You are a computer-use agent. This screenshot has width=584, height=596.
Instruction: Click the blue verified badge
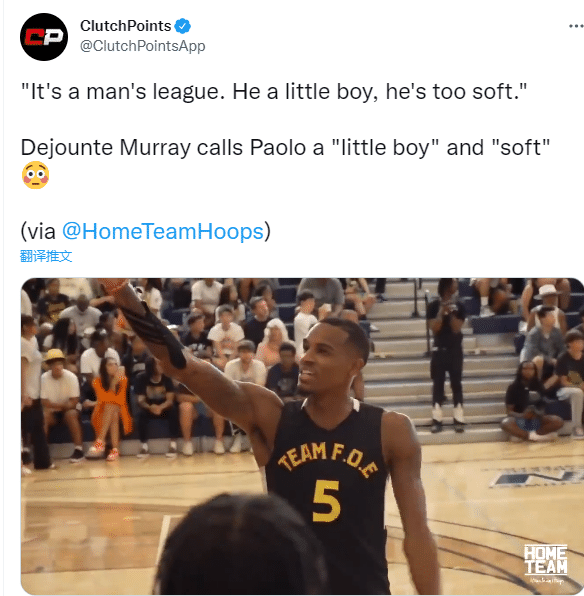click(182, 26)
